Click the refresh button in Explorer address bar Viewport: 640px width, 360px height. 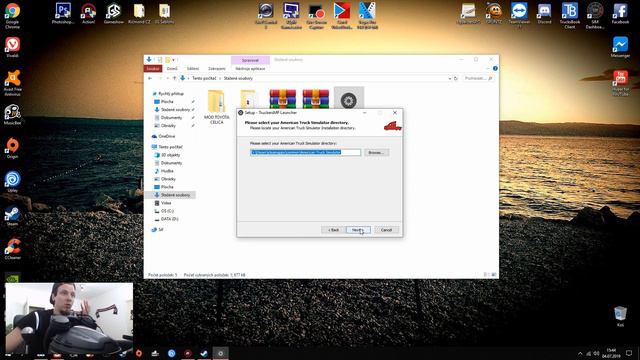[x=456, y=78]
